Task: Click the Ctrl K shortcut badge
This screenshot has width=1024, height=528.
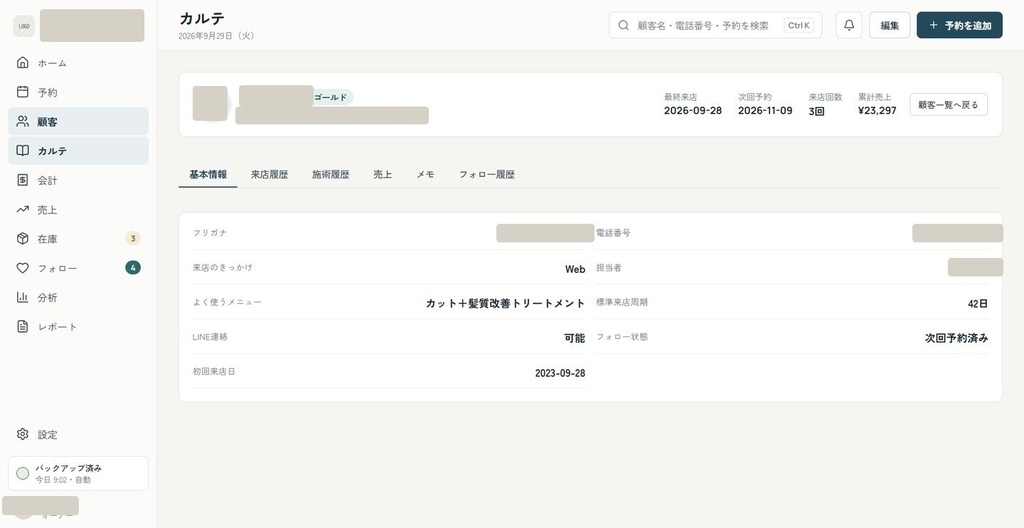Action: click(x=799, y=25)
